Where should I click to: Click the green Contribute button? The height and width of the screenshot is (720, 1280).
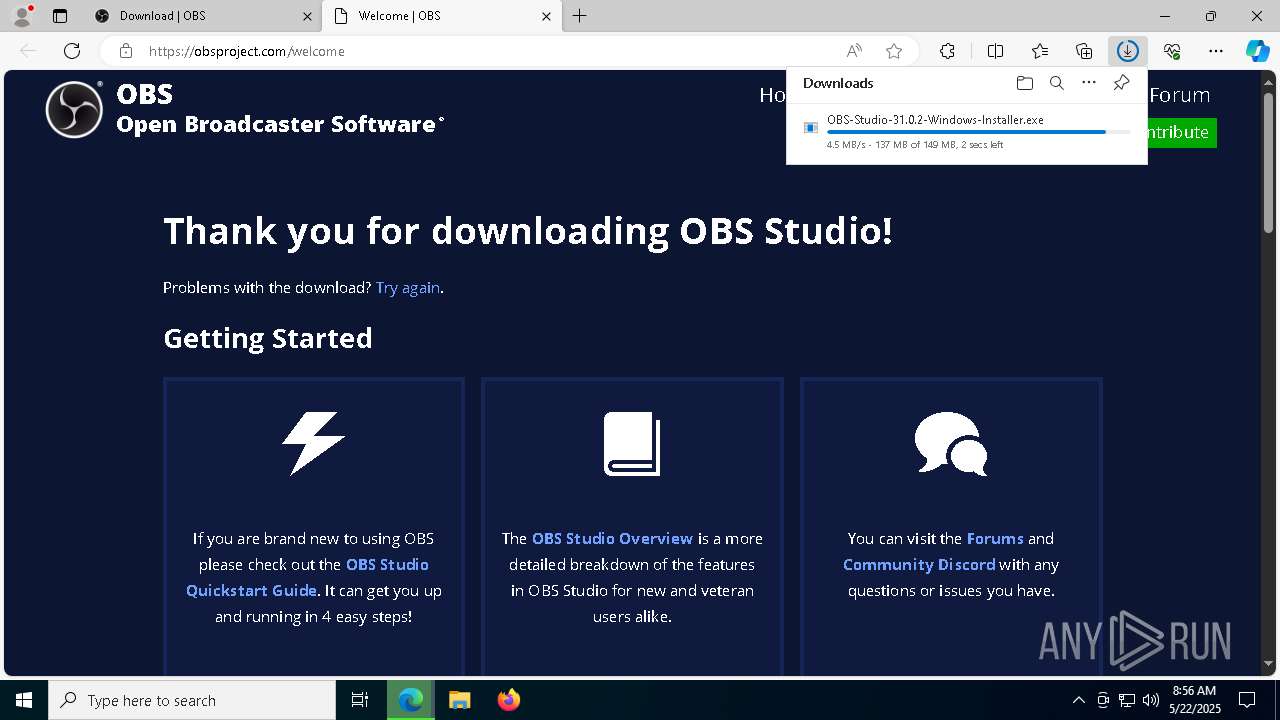pyautogui.click(x=1180, y=132)
